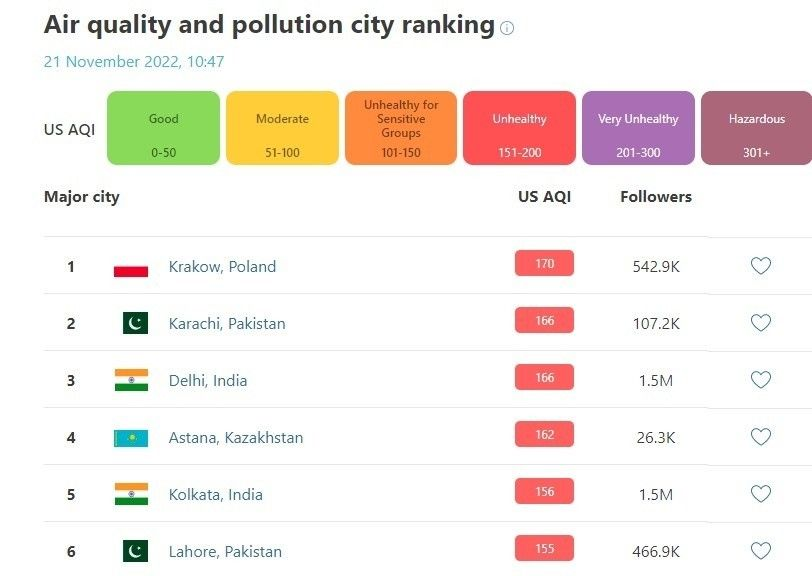Click heart icon for Kolkata, India
Screen dimensions: 812x576
click(761, 494)
